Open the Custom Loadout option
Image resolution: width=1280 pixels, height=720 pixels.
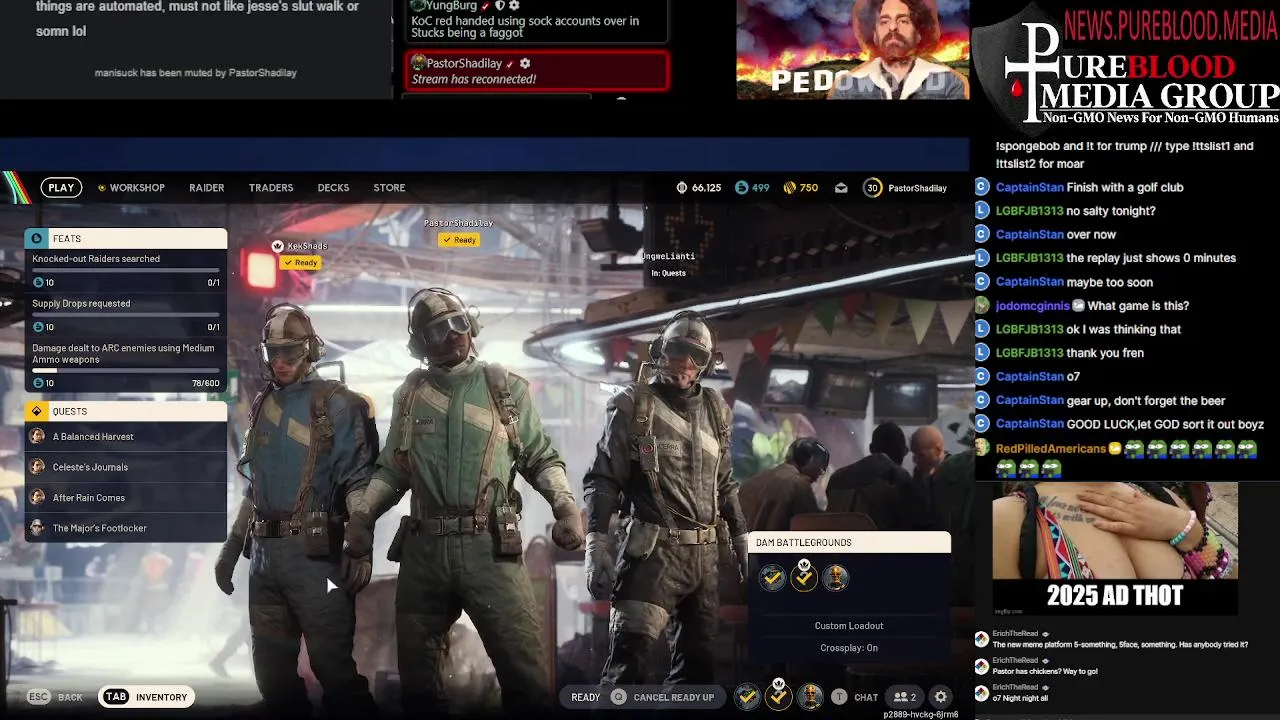click(x=849, y=626)
